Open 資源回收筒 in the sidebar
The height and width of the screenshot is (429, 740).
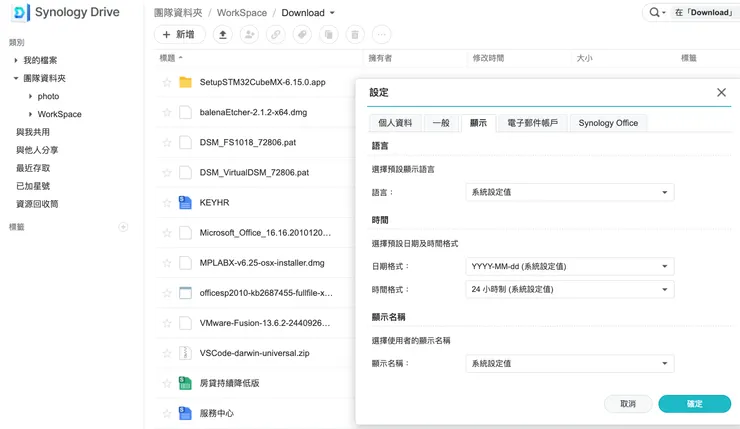pos(37,204)
